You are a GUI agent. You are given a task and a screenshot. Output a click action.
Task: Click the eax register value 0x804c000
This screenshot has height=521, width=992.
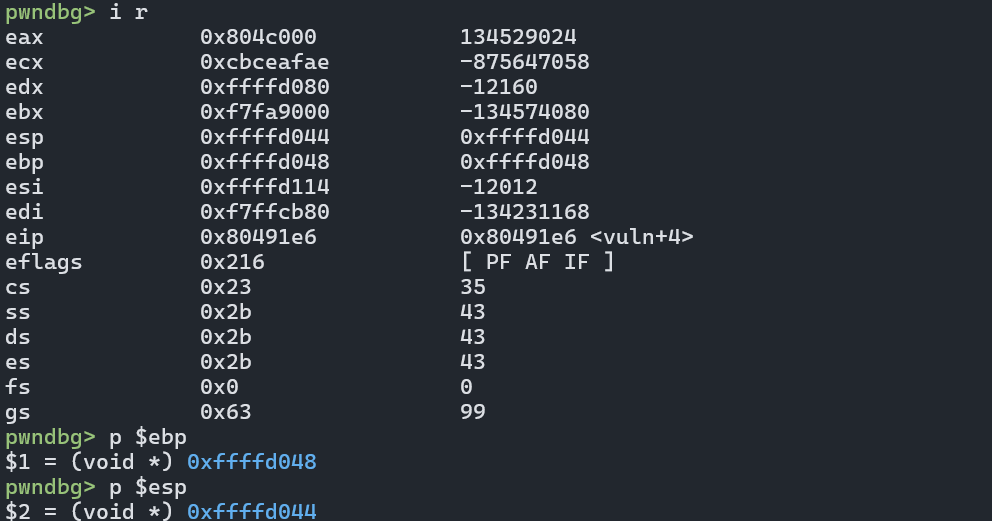coord(258,38)
